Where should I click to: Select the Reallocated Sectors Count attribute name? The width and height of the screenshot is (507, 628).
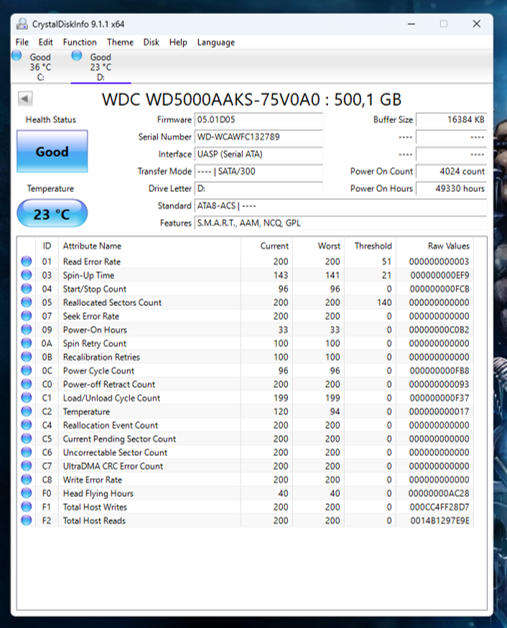[112, 302]
